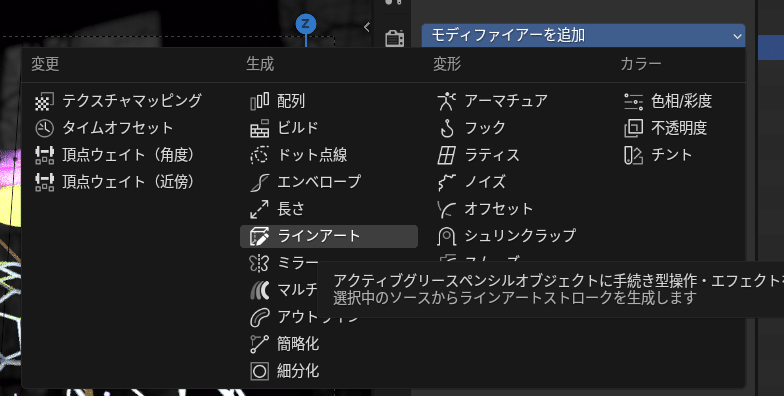Click the オフセット offset icon
Viewport: 784px width, 396px height.
(446, 209)
